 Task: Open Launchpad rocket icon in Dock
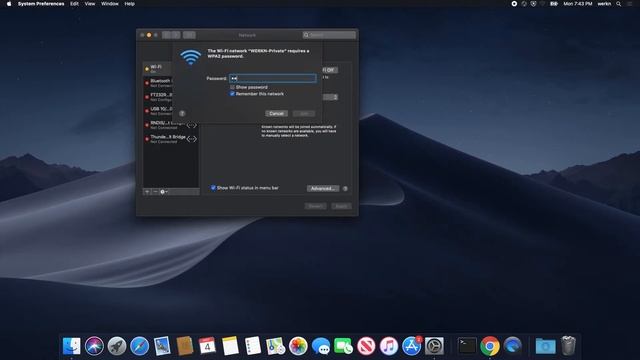117,346
